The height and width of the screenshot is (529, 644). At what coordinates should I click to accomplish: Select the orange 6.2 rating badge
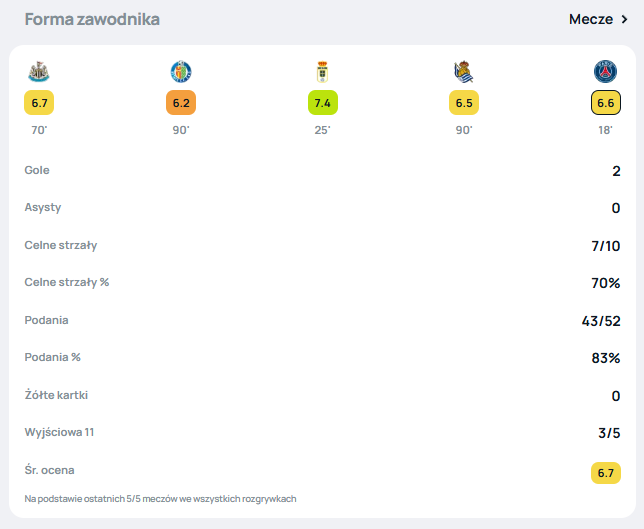pyautogui.click(x=181, y=102)
